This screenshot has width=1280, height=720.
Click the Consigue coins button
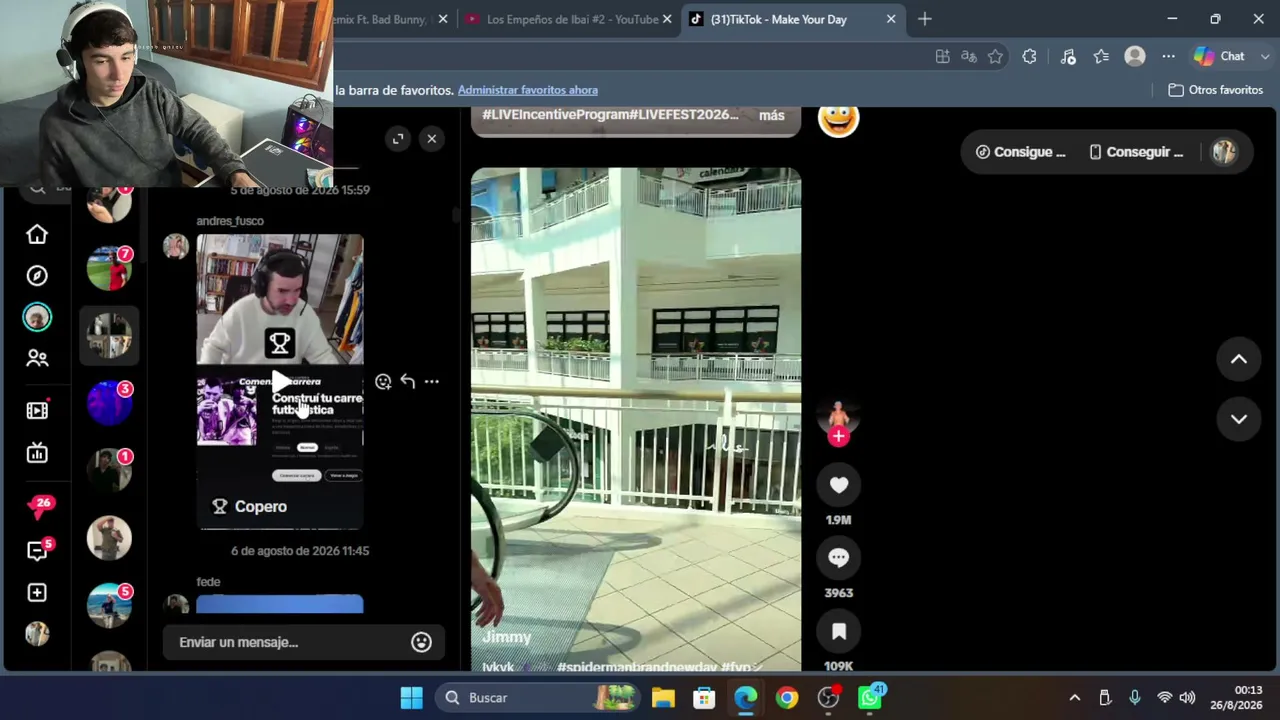pyautogui.click(x=1020, y=152)
